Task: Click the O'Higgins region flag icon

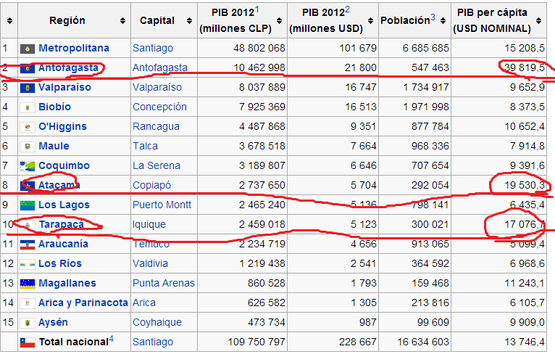Action: (27, 127)
